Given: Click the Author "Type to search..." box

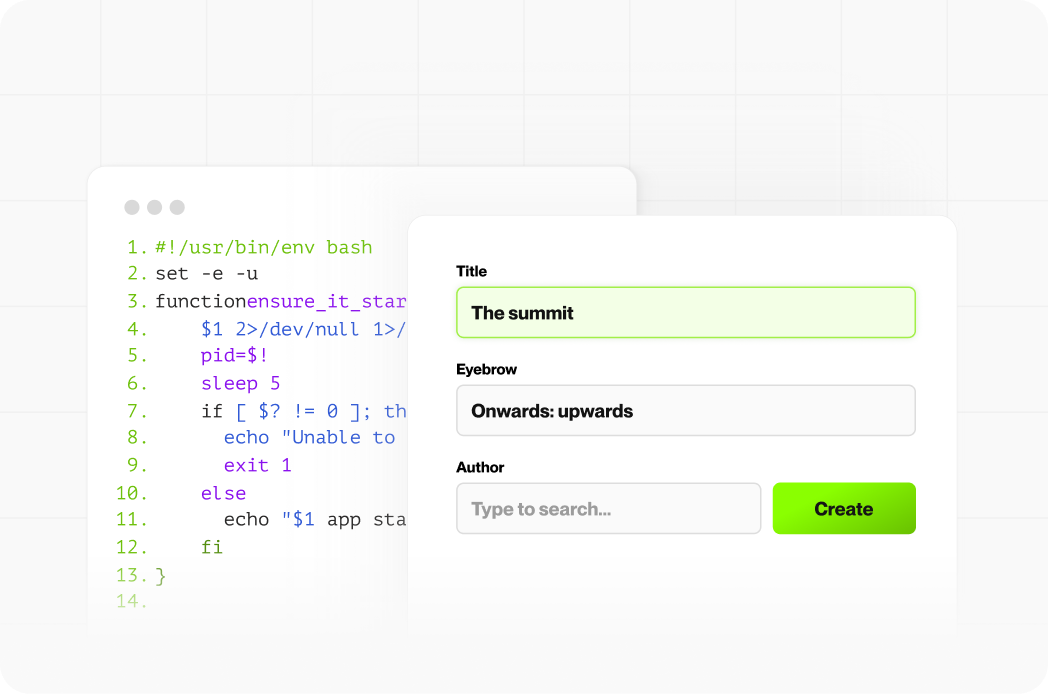Looking at the screenshot, I should (608, 509).
